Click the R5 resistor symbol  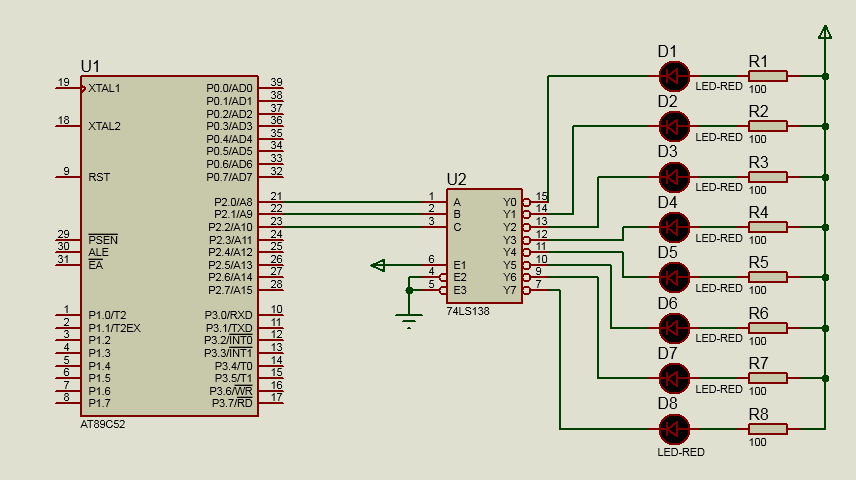[768, 277]
